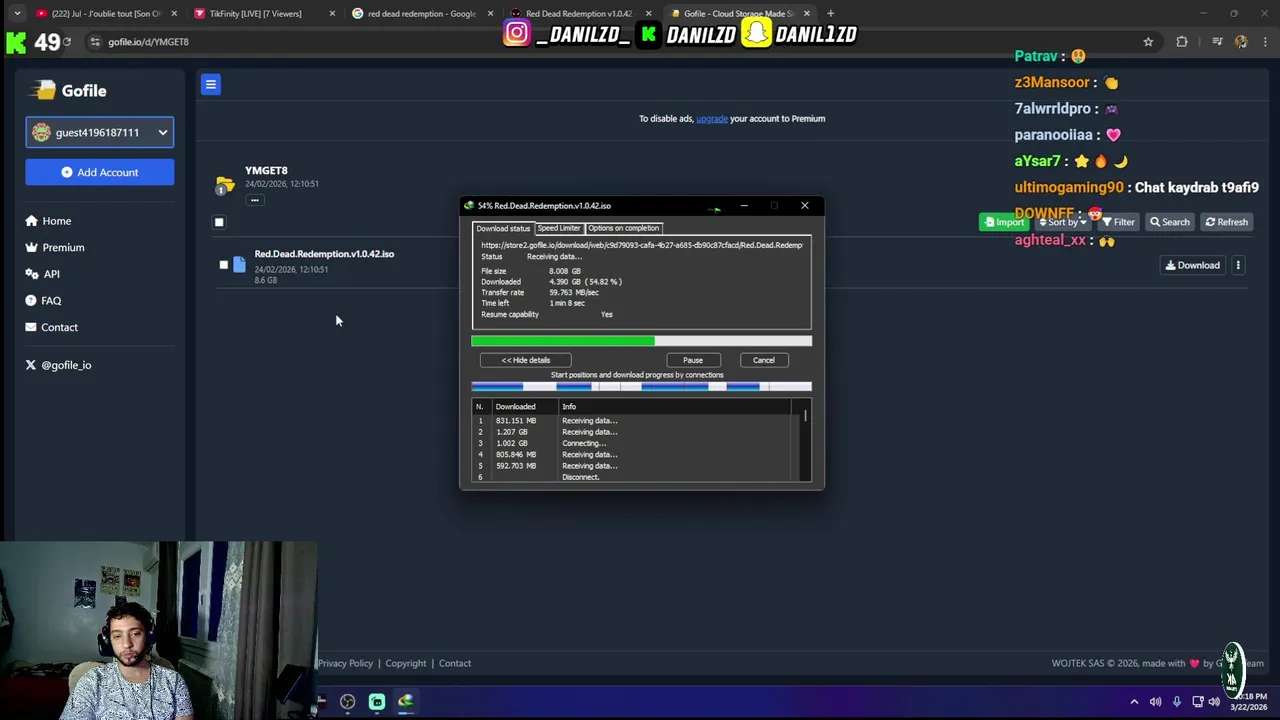Open the three-dot menu beside Download
1280x720 pixels.
(1238, 265)
